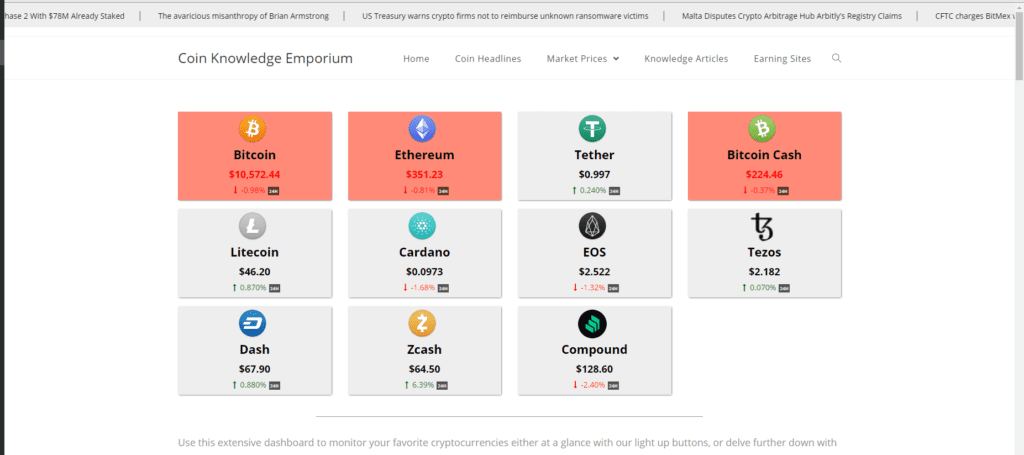Click the Bitcoin Cash green logo
Viewport: 1024px width, 455px height.
click(762, 129)
